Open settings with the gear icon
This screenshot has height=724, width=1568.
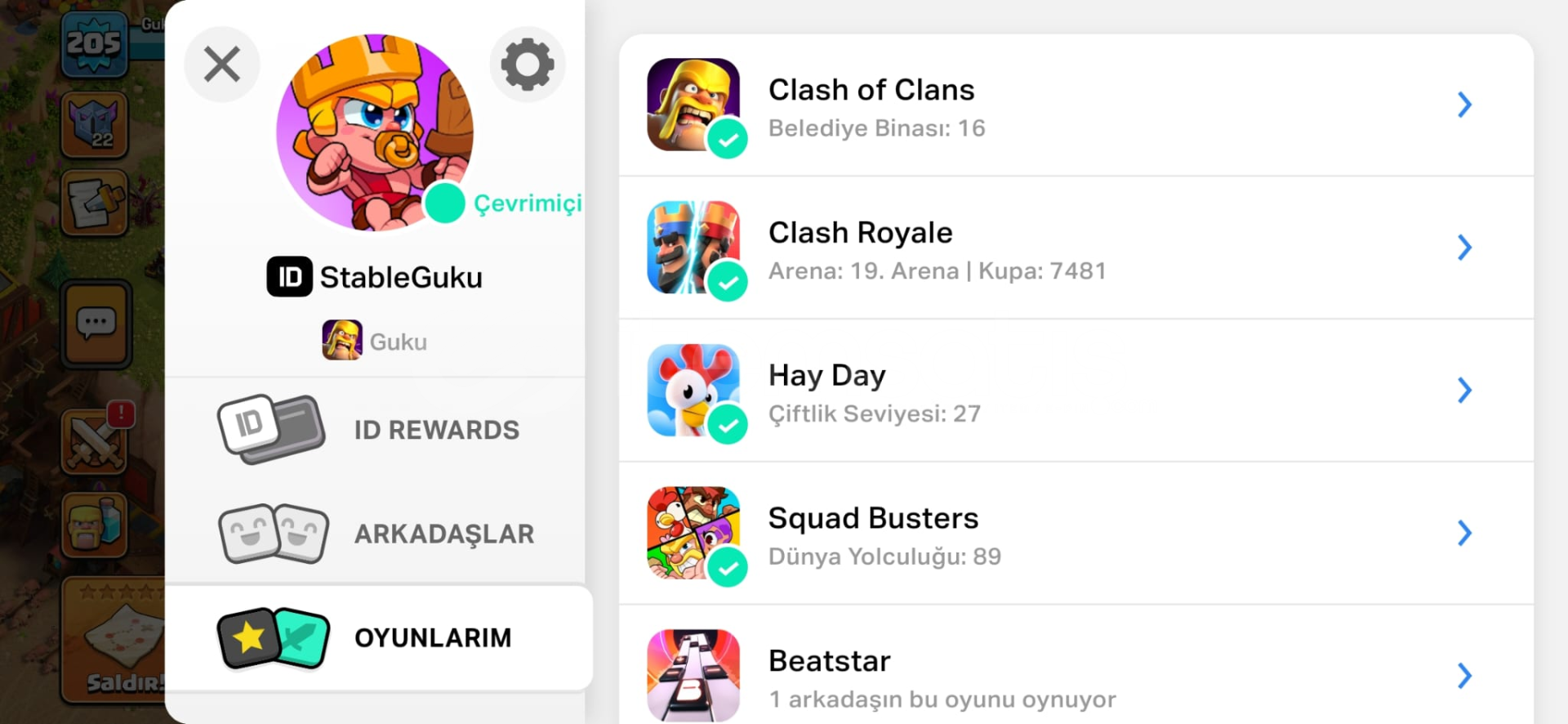(x=528, y=65)
